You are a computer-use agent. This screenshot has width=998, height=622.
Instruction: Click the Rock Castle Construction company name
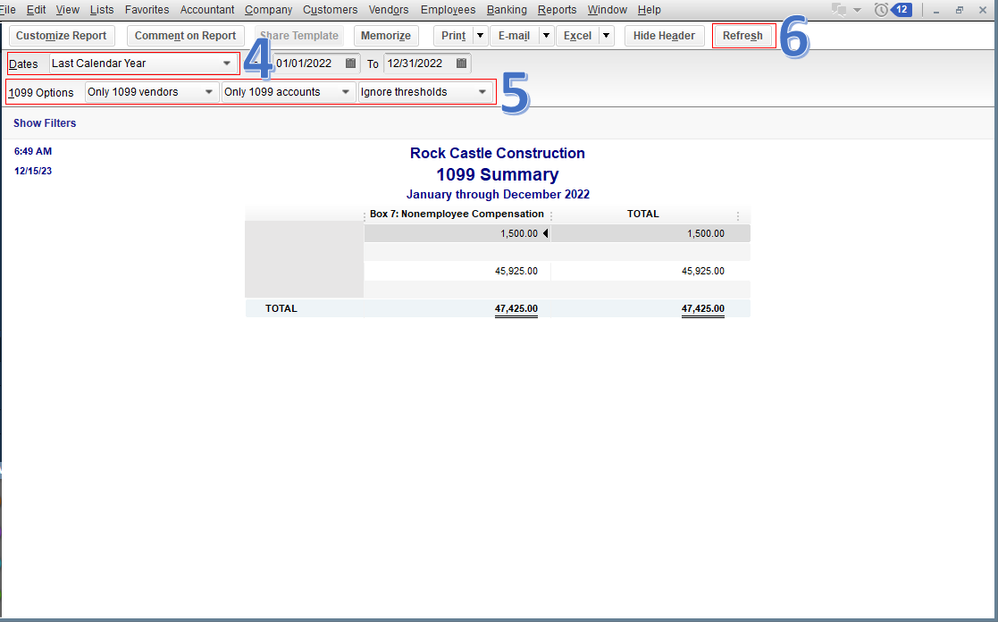click(x=497, y=153)
